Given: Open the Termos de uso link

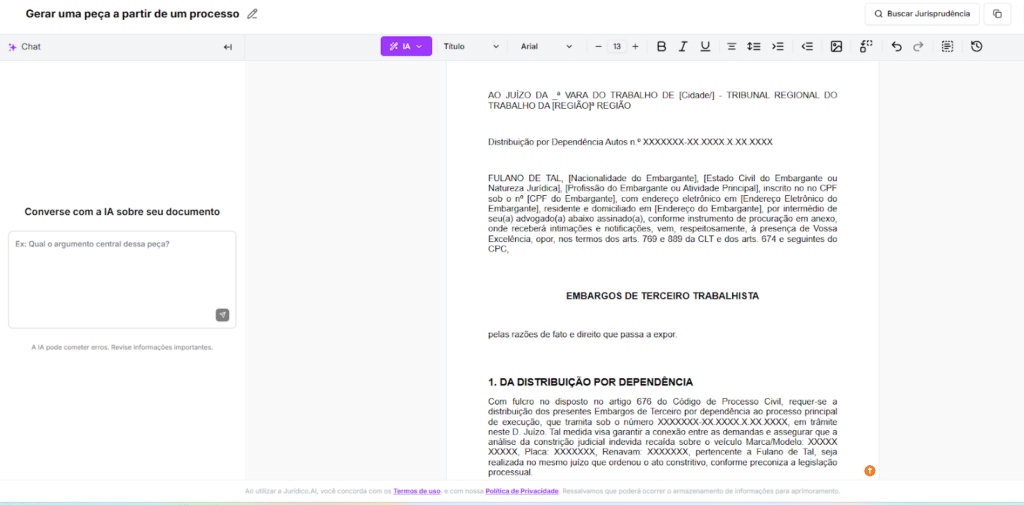Looking at the screenshot, I should tap(417, 491).
